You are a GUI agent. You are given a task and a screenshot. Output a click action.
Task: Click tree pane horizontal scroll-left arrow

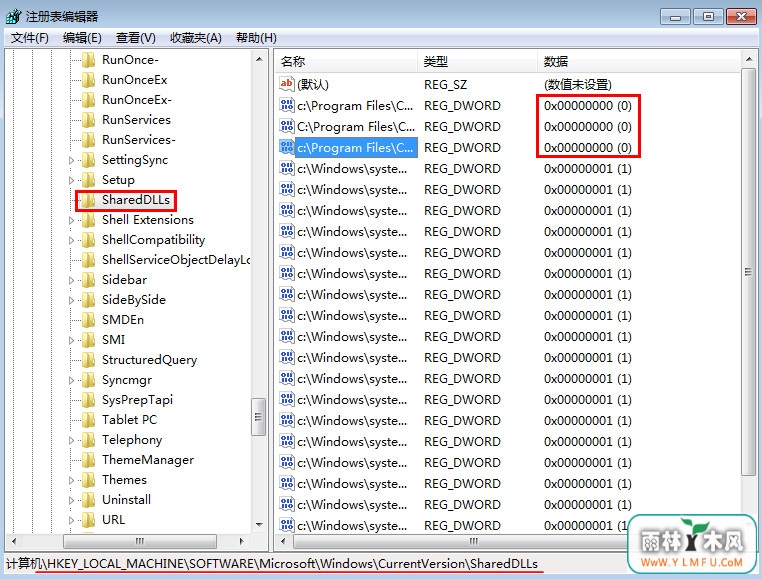[14, 541]
